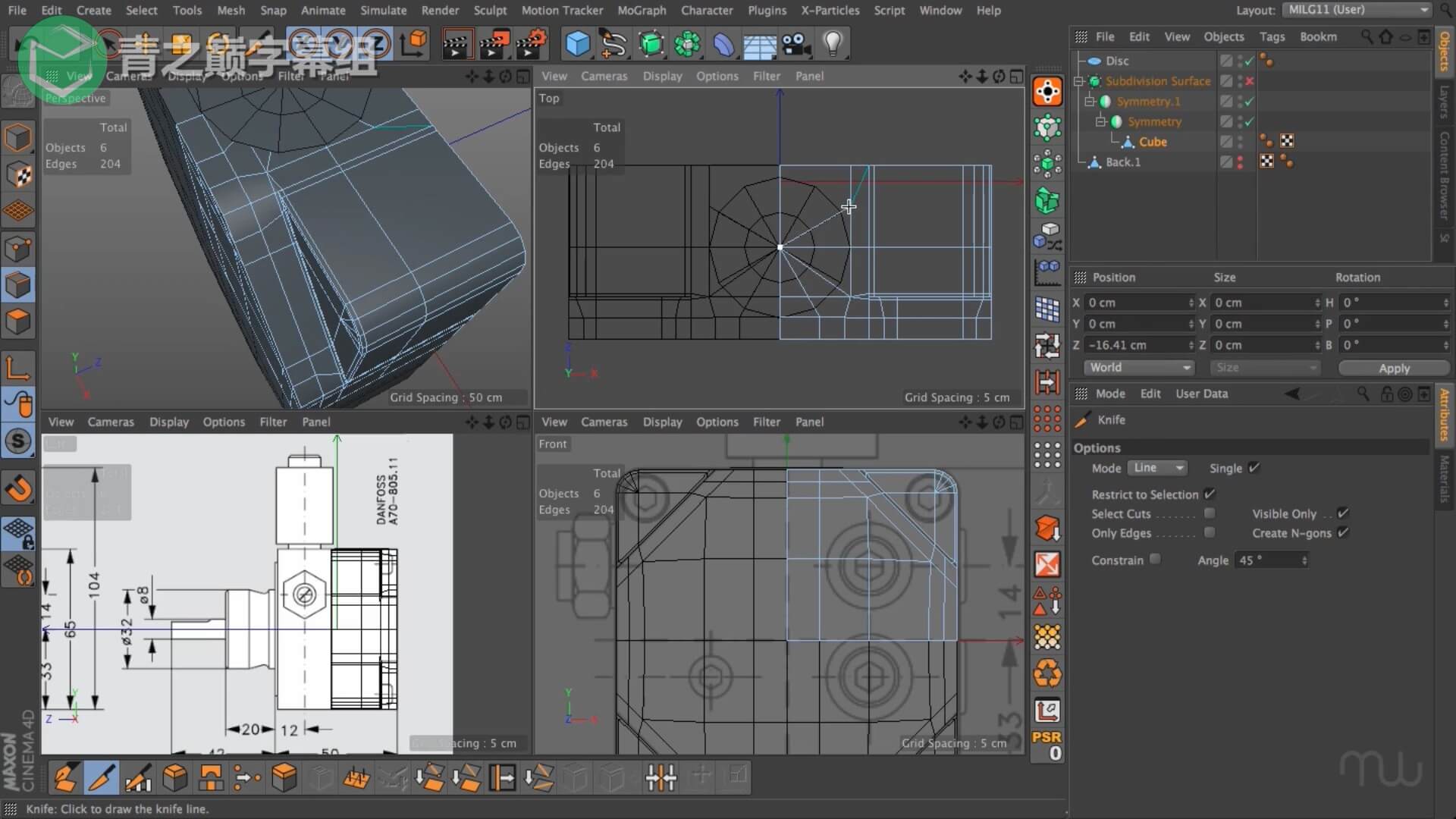Open the Layout MILG11 (User) dropdown
Screen dimensions: 1456x819
coord(1357,10)
